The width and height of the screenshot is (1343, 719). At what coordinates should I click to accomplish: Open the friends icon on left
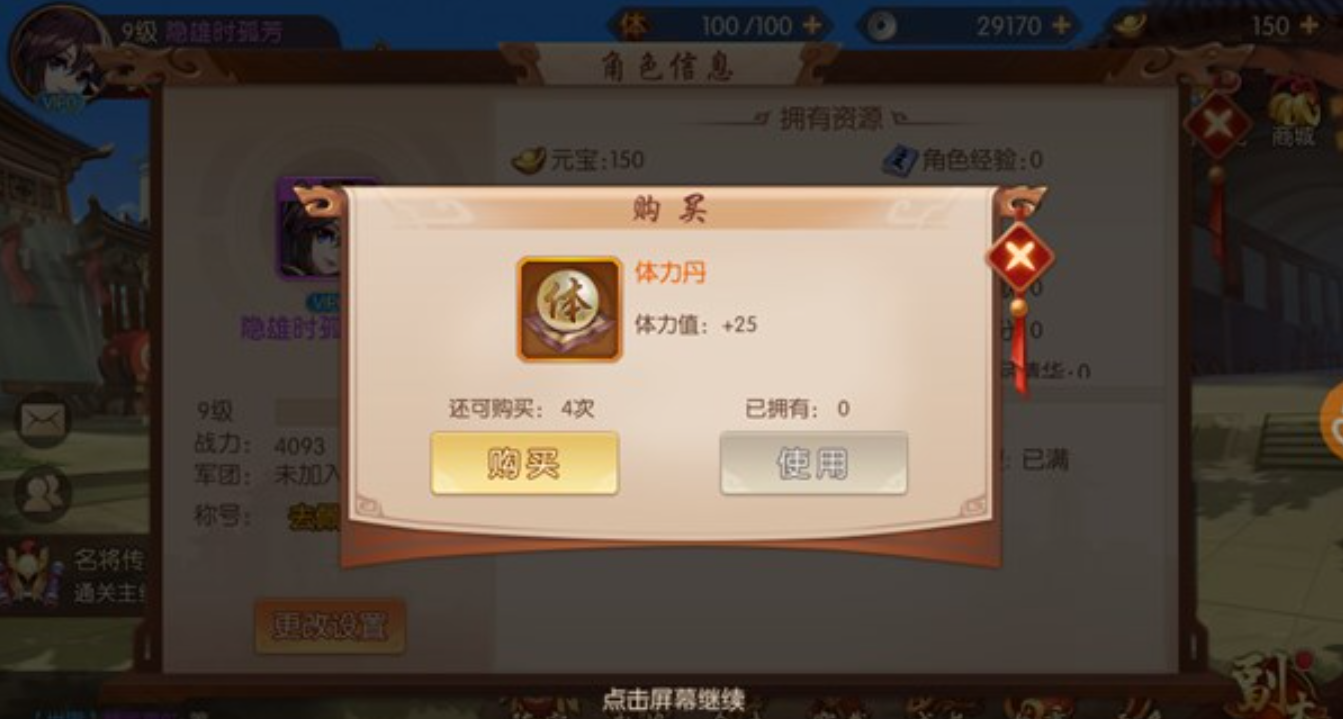[x=42, y=494]
